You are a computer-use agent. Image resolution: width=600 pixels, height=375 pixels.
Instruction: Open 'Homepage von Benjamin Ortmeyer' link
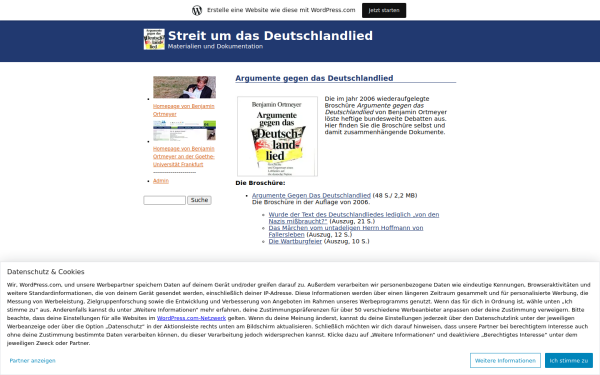(184, 110)
